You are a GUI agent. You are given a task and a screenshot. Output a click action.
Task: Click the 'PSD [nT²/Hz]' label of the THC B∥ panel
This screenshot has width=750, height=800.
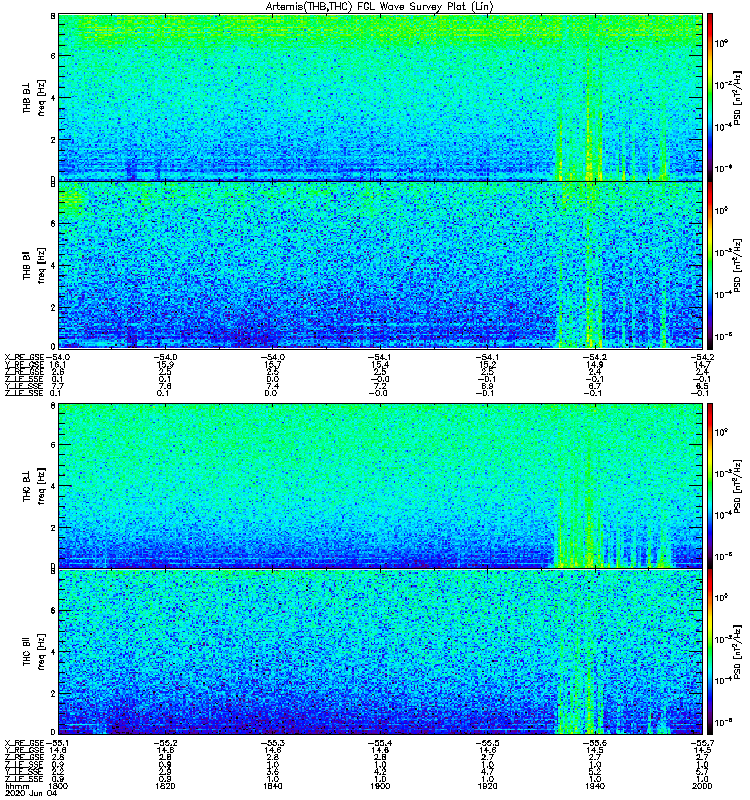coord(737,652)
